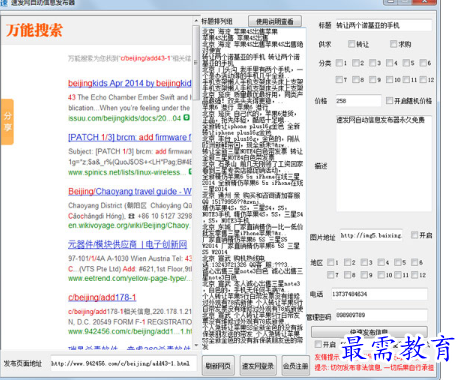Click the issuu.com/beijingkids/docs green URL
Image resolution: width=463 pixels, height=380 pixels.
(x=125, y=118)
